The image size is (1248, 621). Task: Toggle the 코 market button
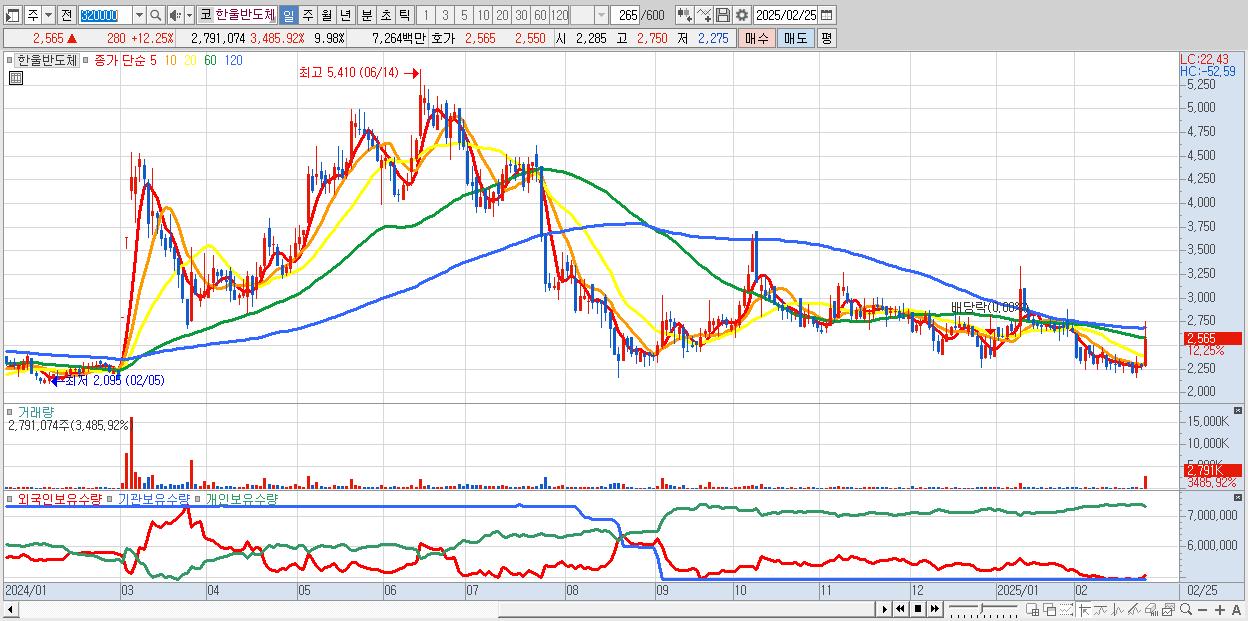(x=205, y=15)
